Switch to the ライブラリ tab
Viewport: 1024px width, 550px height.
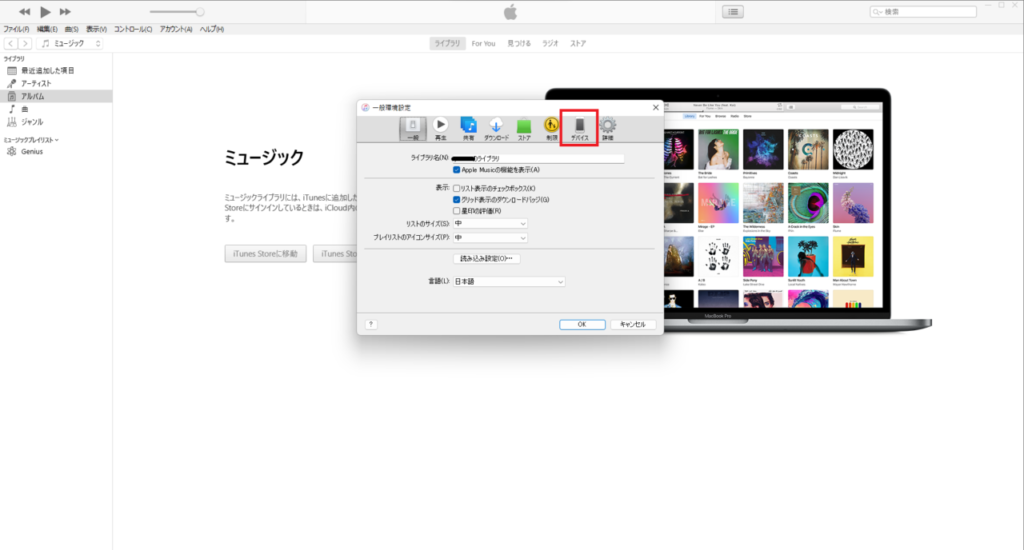(x=447, y=44)
